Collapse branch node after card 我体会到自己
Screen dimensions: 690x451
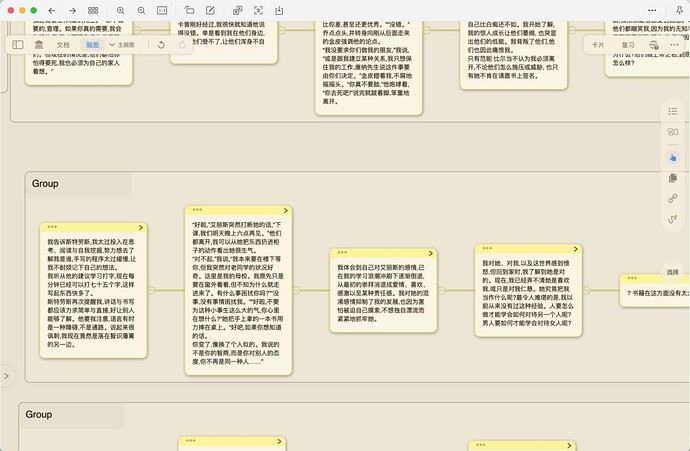tap(442, 290)
